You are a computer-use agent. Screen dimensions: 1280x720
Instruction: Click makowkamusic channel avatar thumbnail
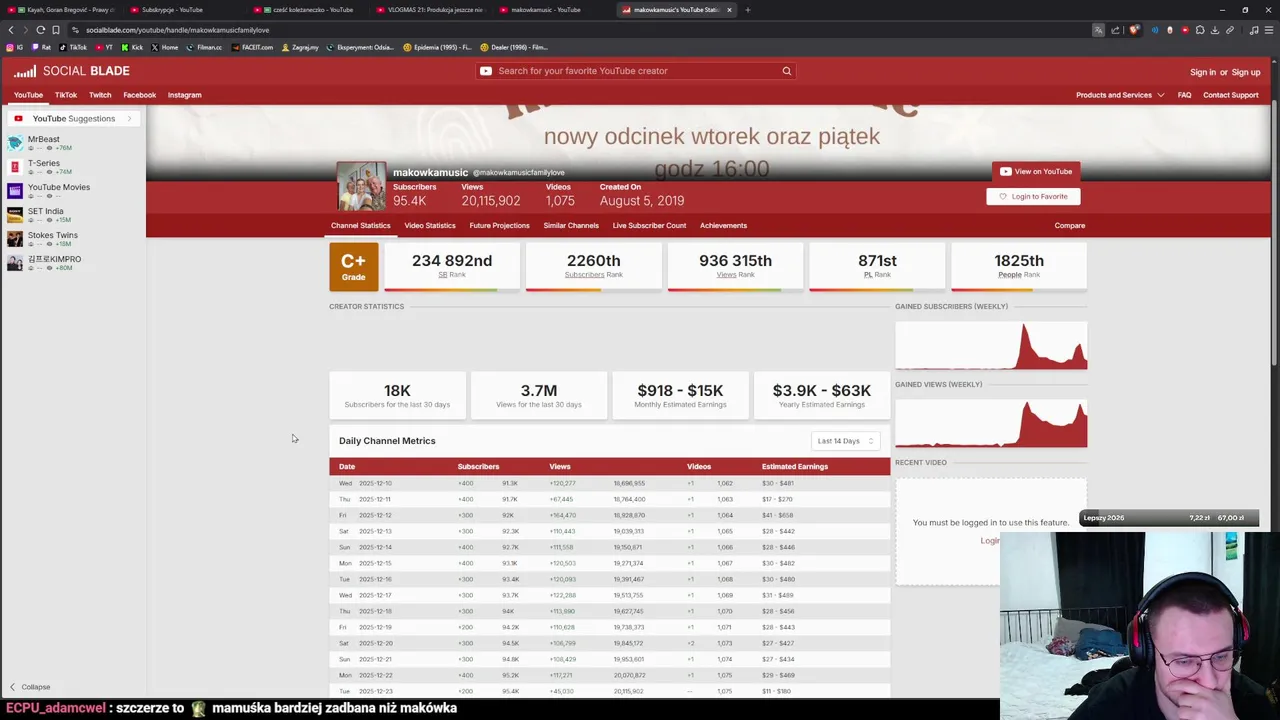point(361,186)
